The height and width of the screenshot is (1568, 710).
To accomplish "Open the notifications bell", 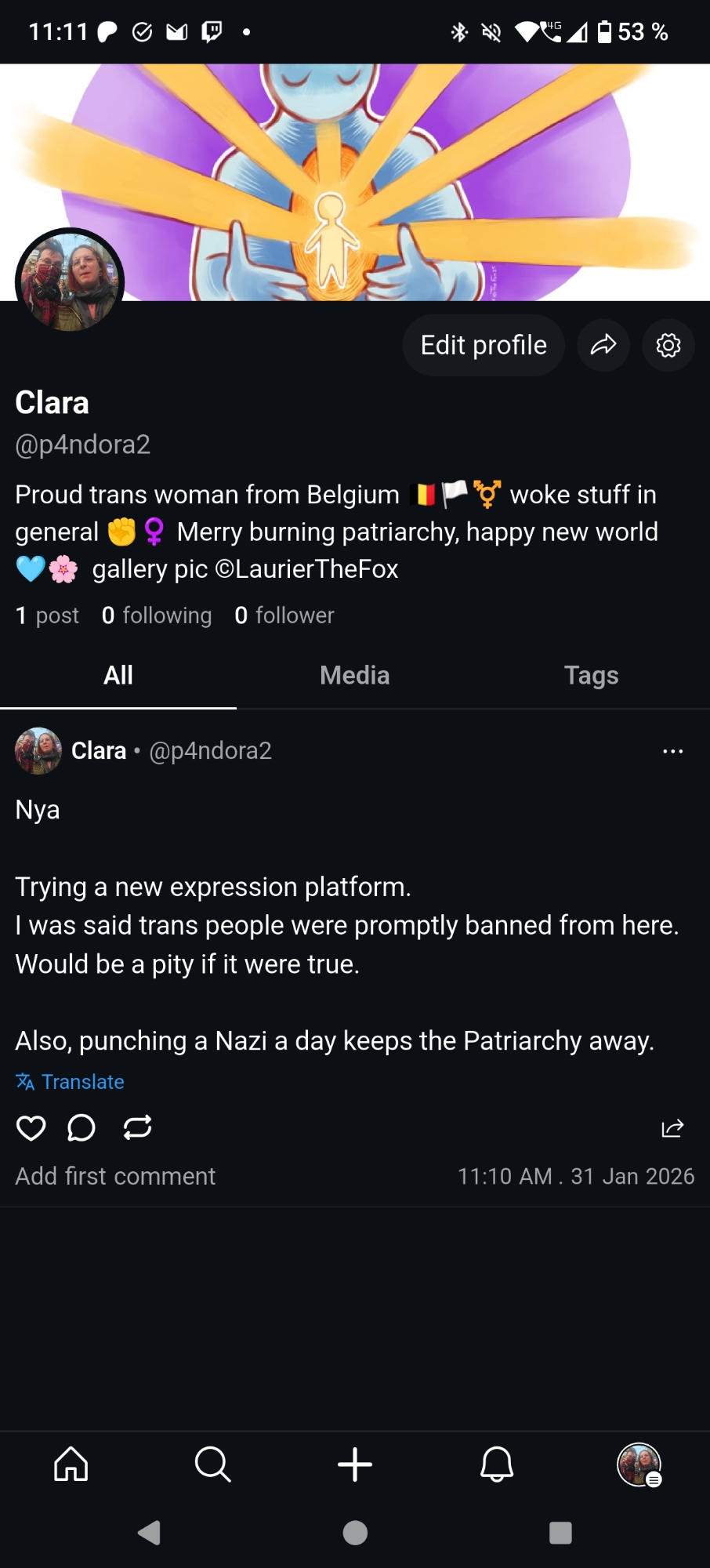I will pyautogui.click(x=497, y=1464).
